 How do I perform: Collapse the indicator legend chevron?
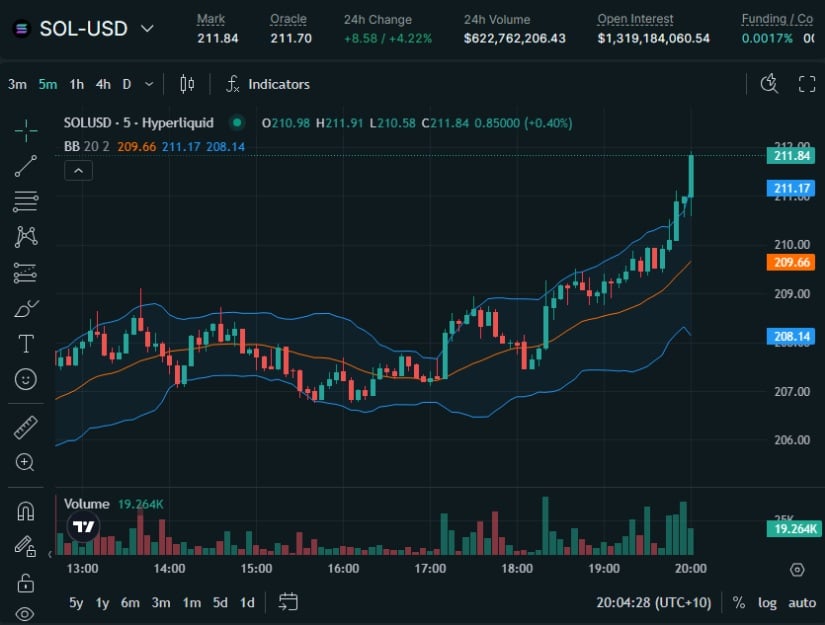[x=78, y=171]
